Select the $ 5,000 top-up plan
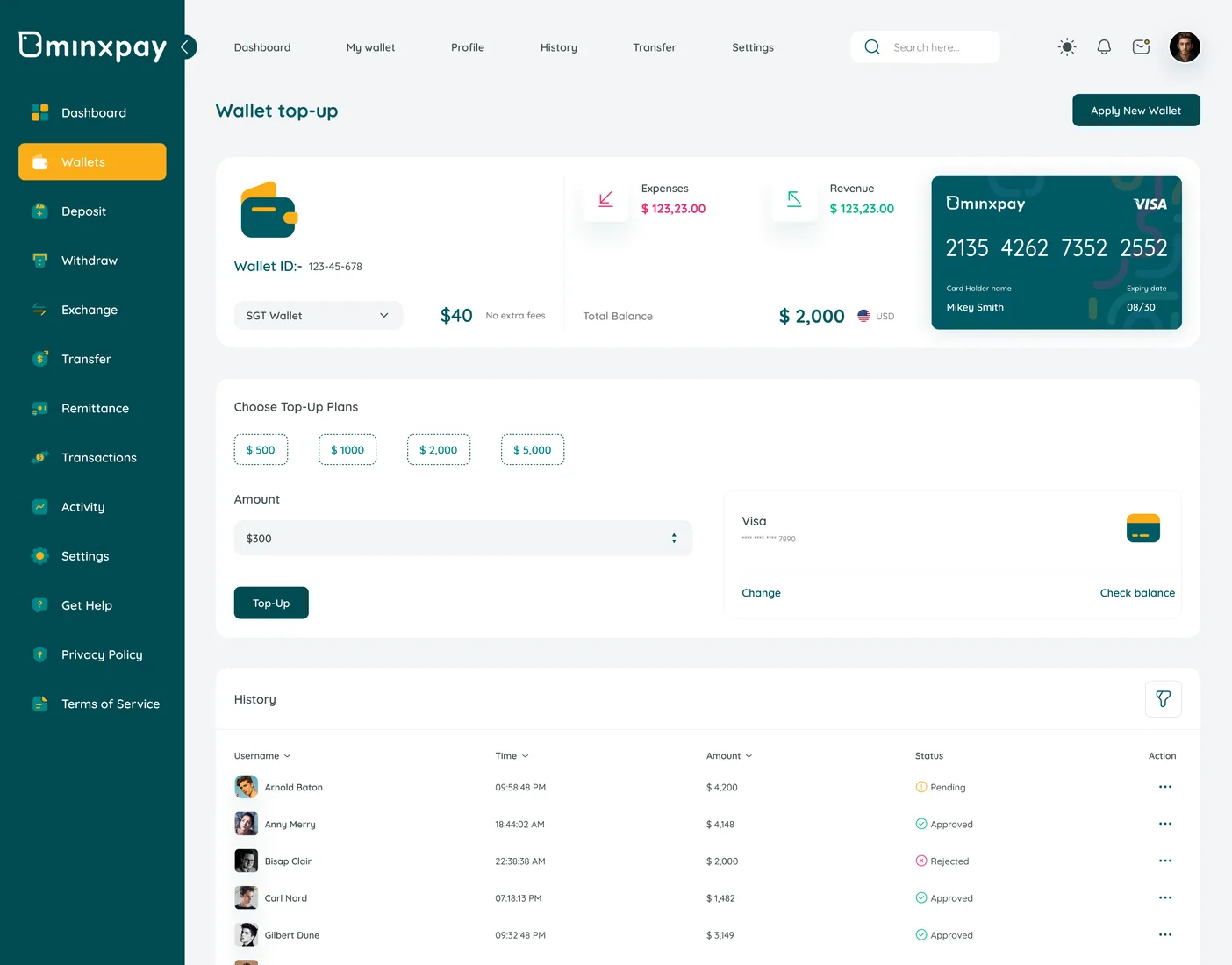This screenshot has height=965, width=1232. click(533, 450)
